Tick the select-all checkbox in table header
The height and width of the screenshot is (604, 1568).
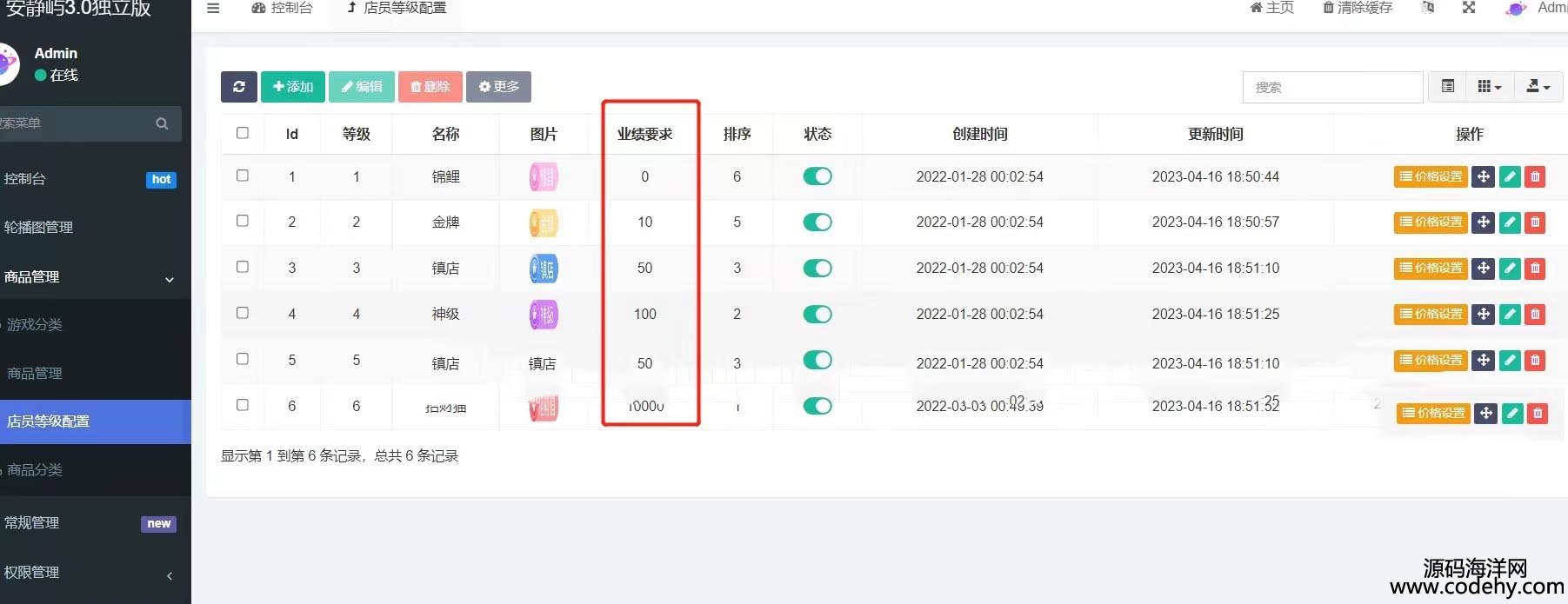click(x=243, y=133)
